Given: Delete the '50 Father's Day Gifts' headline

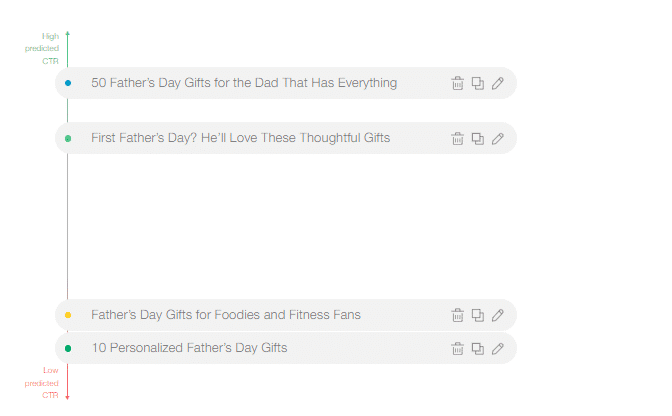Looking at the screenshot, I should 457,83.
